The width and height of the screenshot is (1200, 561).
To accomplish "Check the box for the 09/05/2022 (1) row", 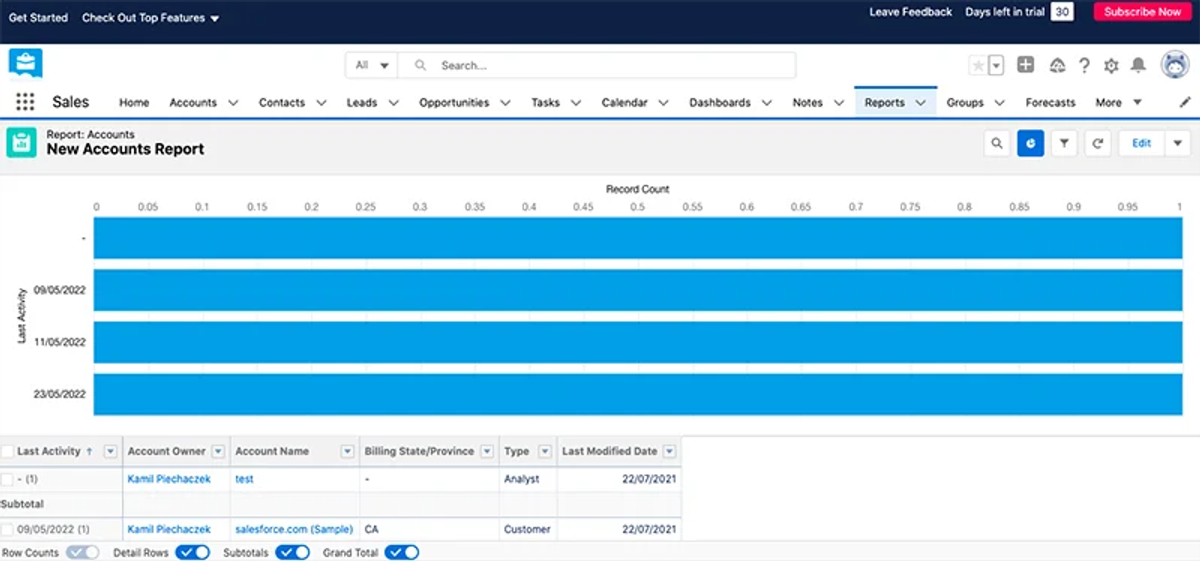I will 7,529.
